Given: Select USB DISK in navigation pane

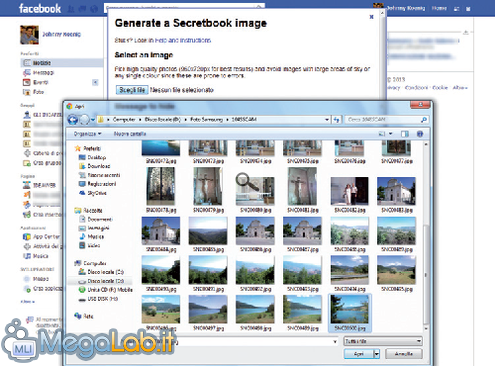Looking at the screenshot, I should 103,299.
